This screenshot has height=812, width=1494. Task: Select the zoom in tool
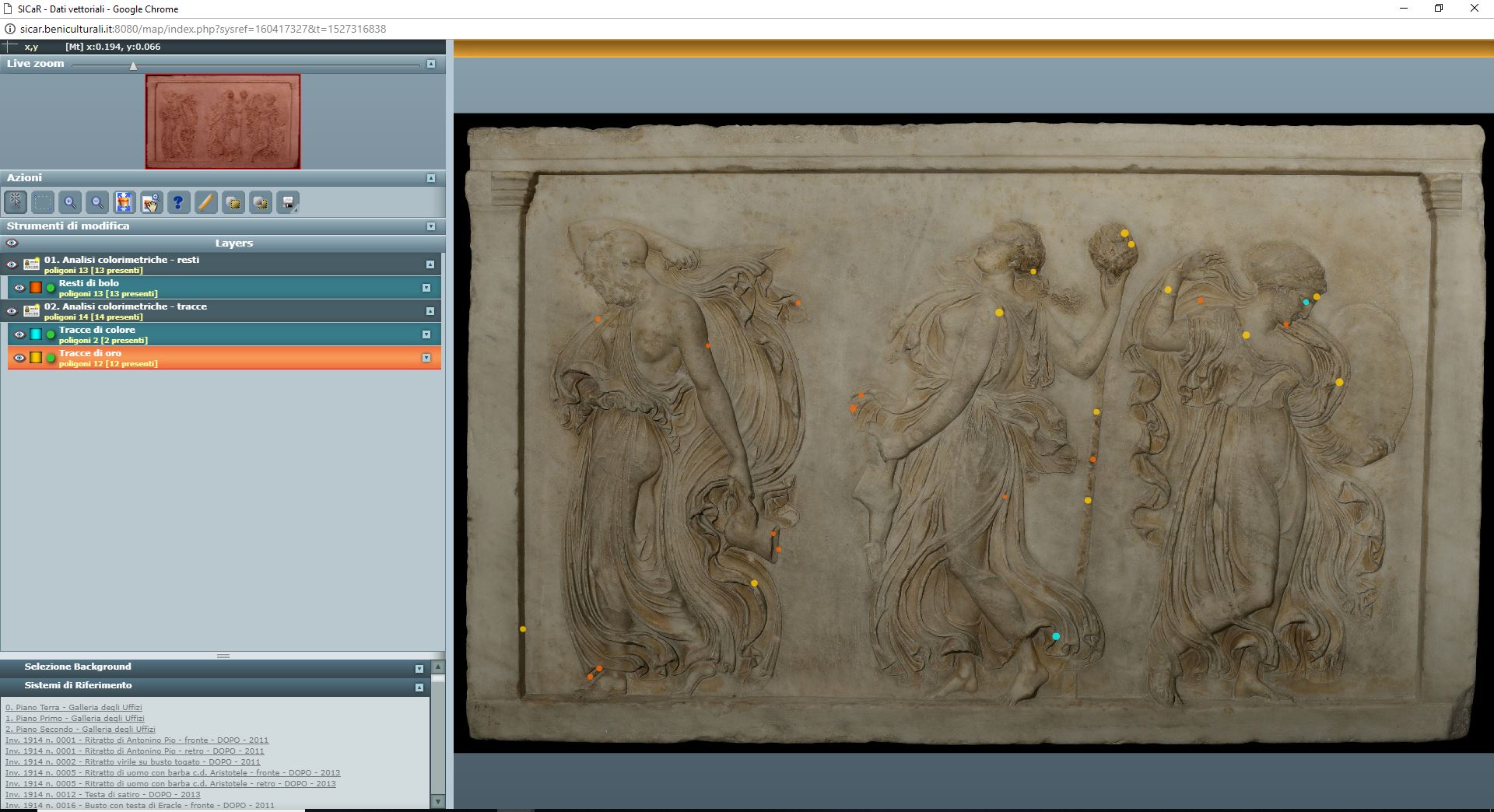[x=69, y=202]
